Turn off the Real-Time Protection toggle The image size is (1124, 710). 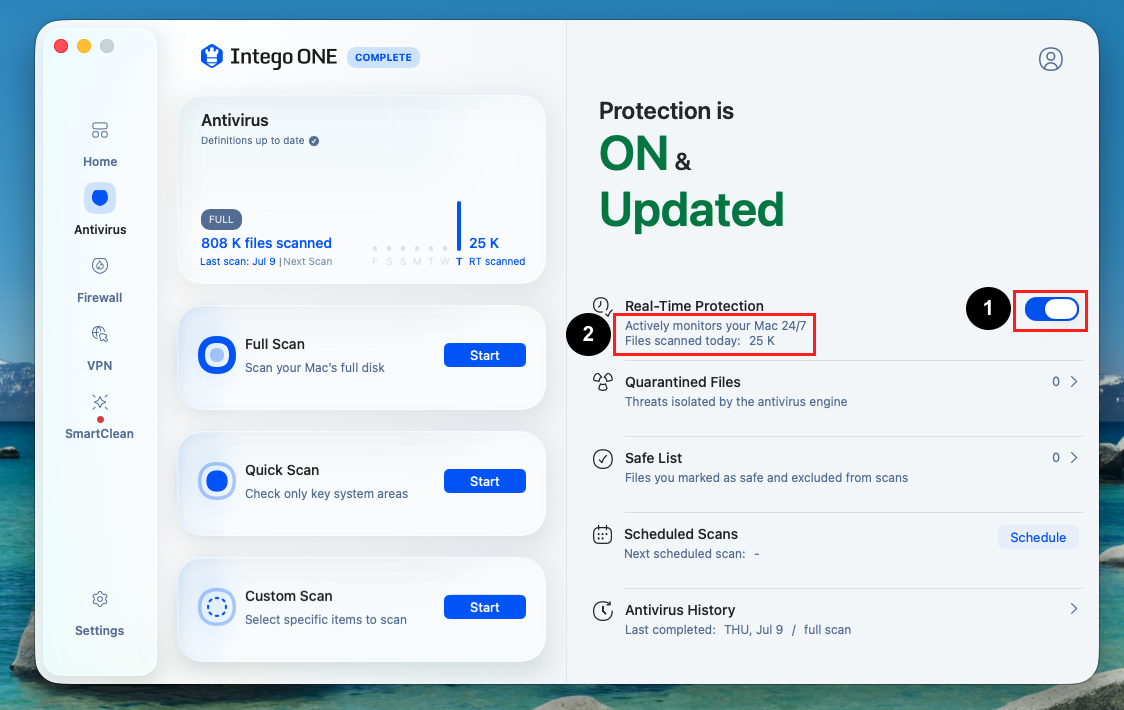pos(1052,309)
